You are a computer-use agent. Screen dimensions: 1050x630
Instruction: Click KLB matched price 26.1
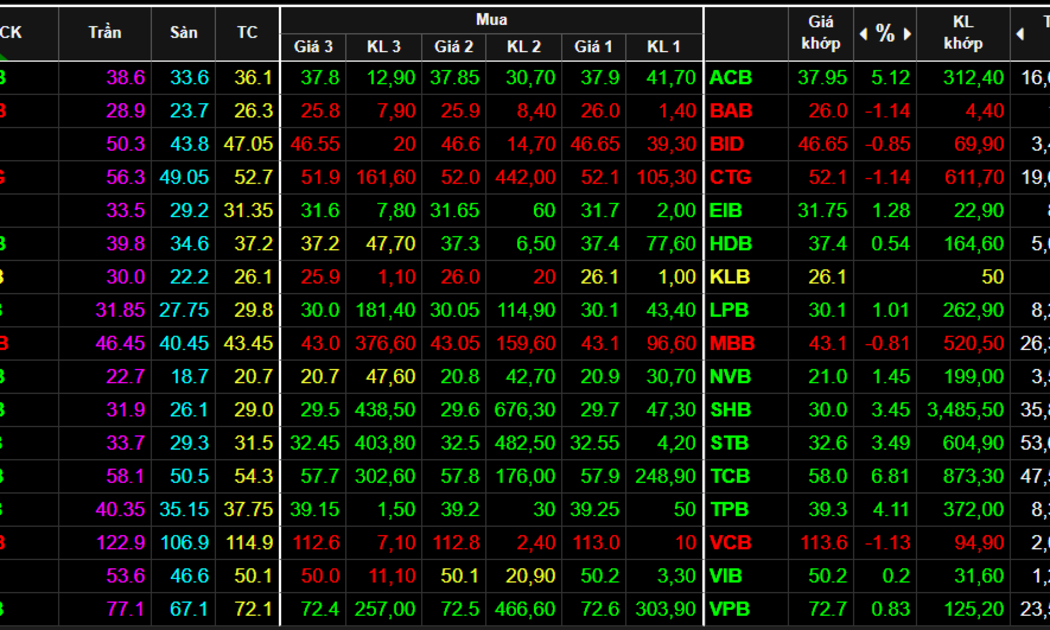coord(828,277)
